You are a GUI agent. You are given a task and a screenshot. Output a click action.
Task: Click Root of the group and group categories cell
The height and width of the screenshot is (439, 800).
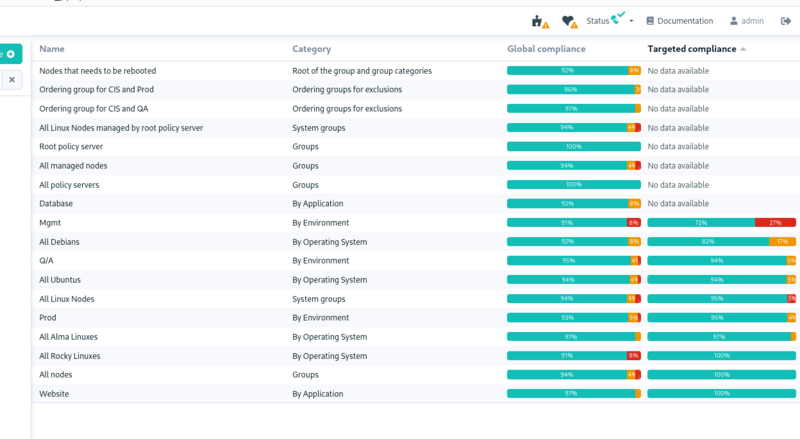[362, 71]
